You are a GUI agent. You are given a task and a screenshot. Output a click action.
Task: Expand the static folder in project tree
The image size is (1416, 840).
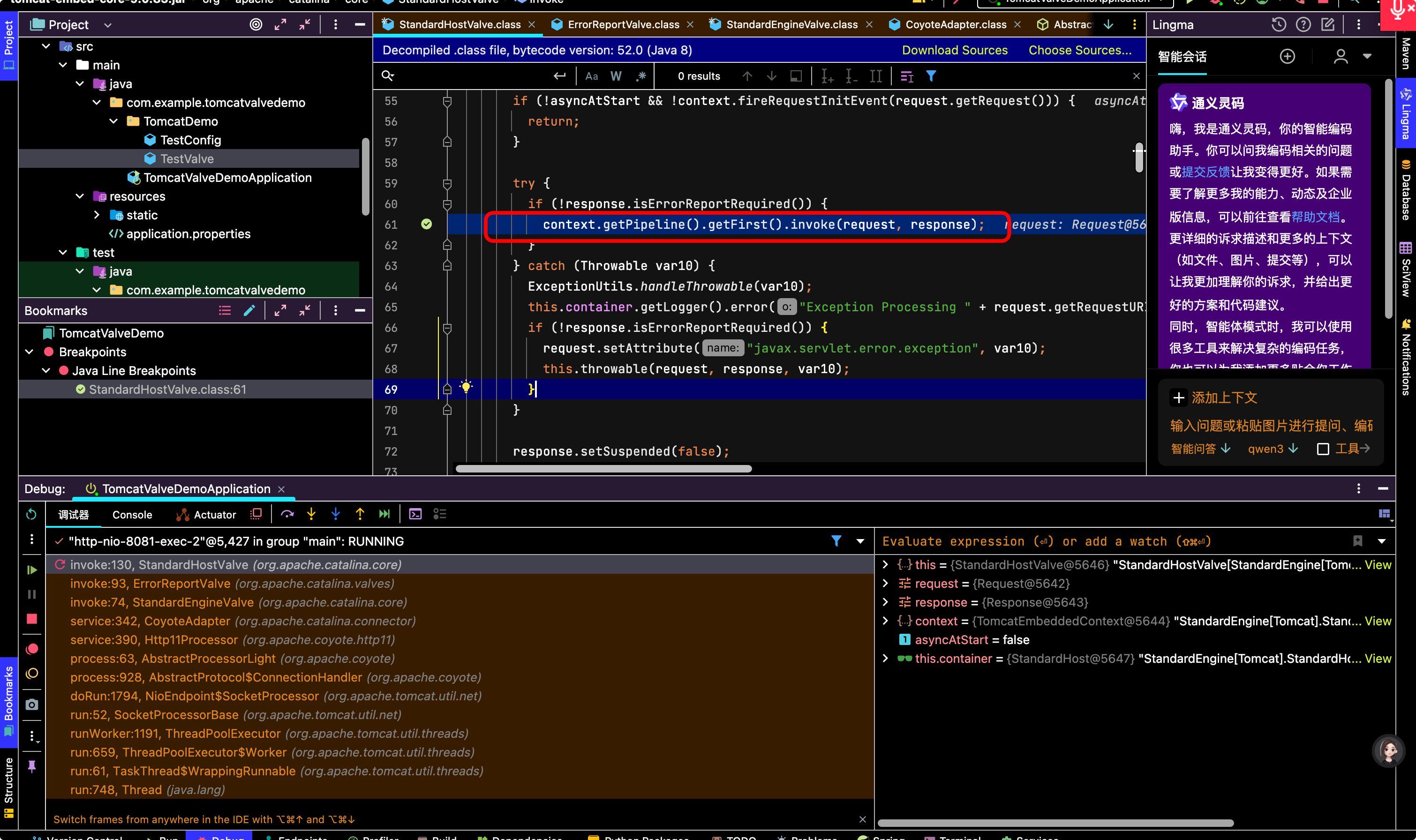point(97,215)
